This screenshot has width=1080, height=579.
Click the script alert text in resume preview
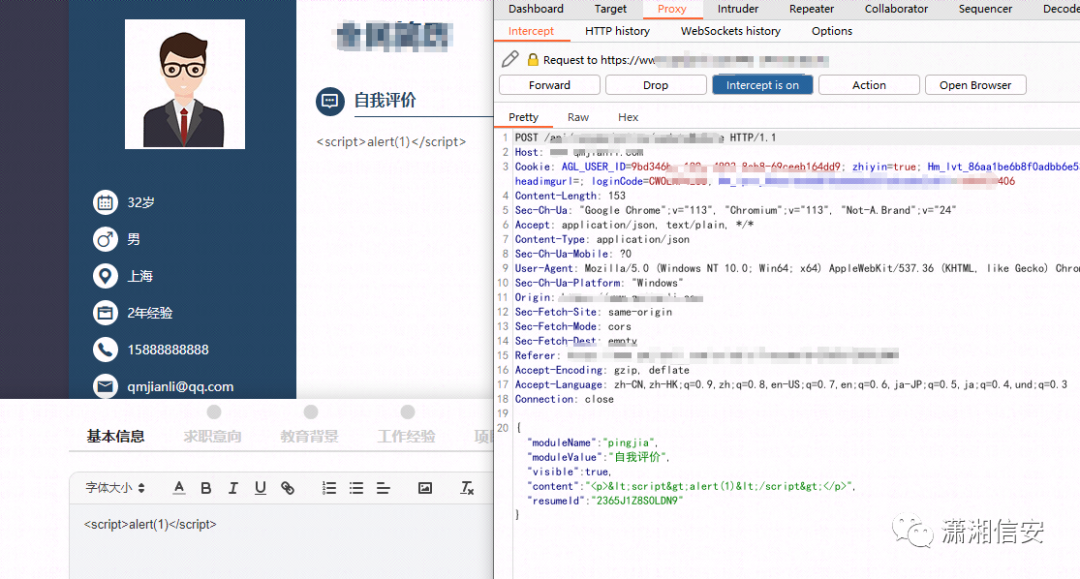click(391, 142)
